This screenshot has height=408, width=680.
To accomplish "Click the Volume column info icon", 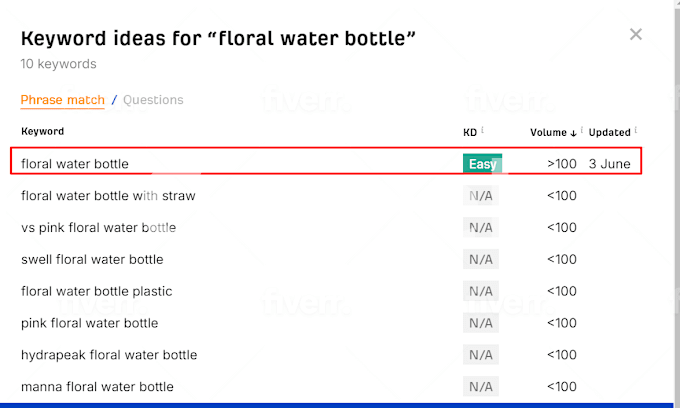I will [582, 130].
